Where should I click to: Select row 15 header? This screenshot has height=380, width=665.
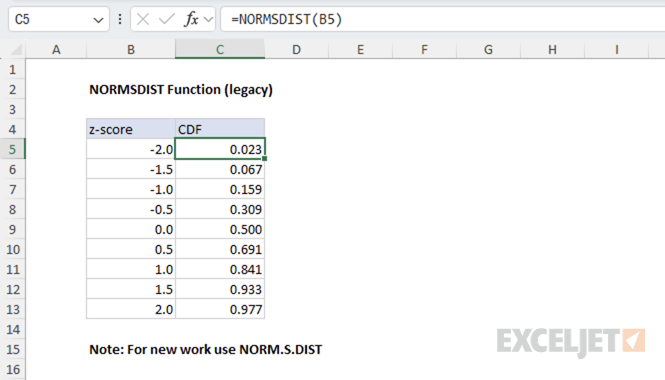pyautogui.click(x=13, y=349)
